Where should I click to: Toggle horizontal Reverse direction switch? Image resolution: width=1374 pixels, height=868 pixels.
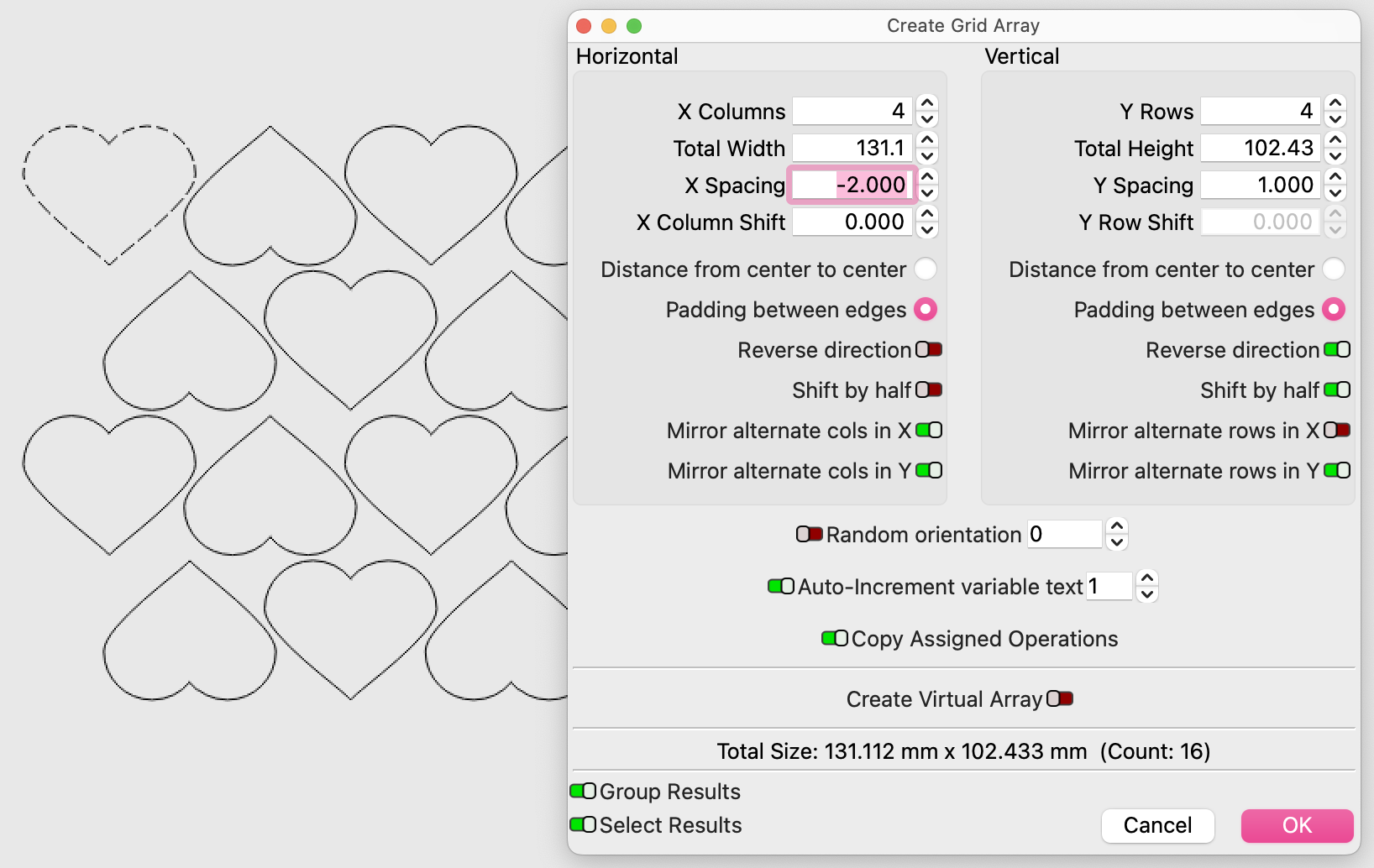point(928,349)
